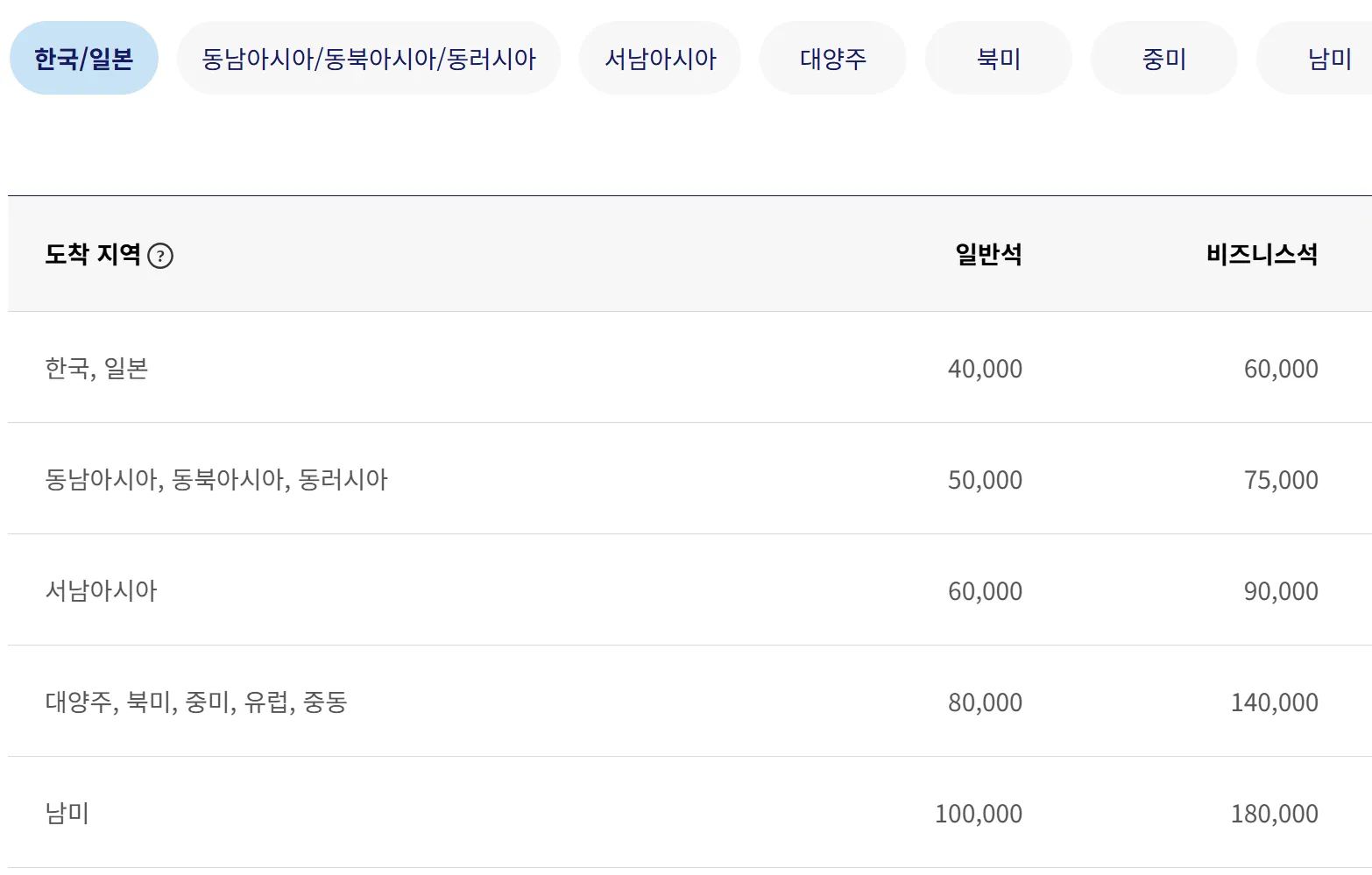
Task: Open the 서남아시아 tab at top
Action: point(660,59)
